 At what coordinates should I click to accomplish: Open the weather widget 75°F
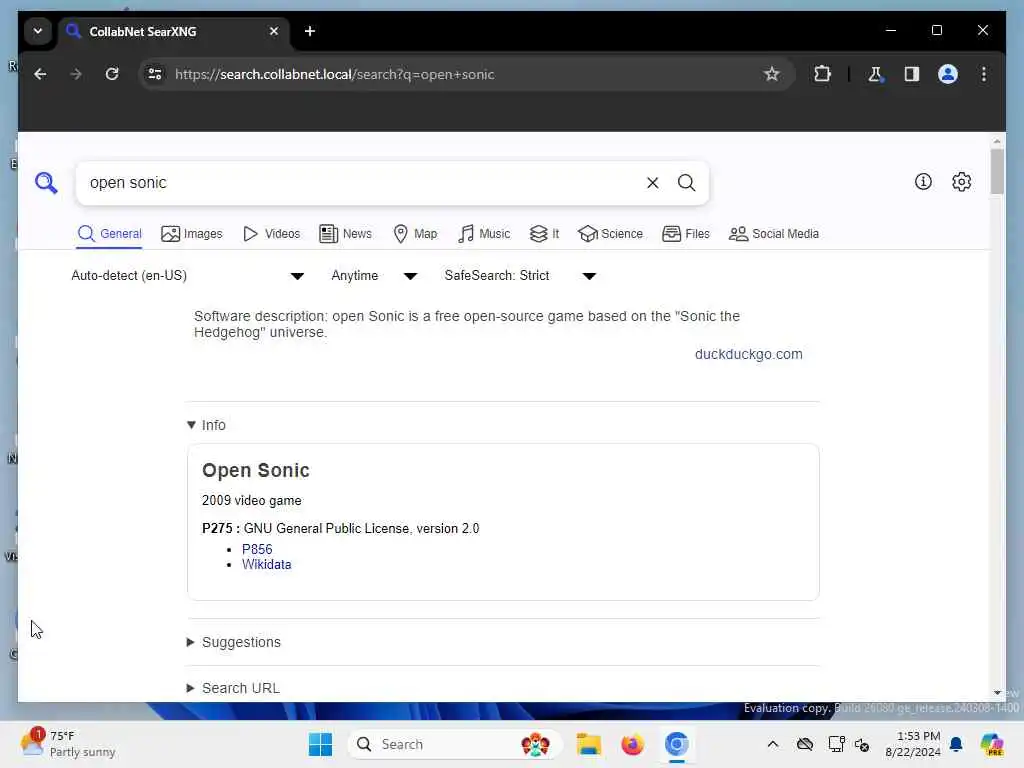coord(68,744)
